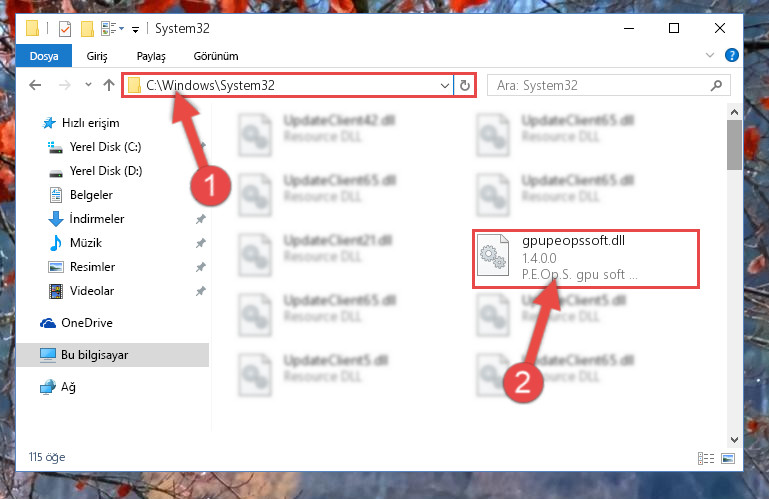
Task: Click New Folder icon in title bar
Action: tap(87, 29)
